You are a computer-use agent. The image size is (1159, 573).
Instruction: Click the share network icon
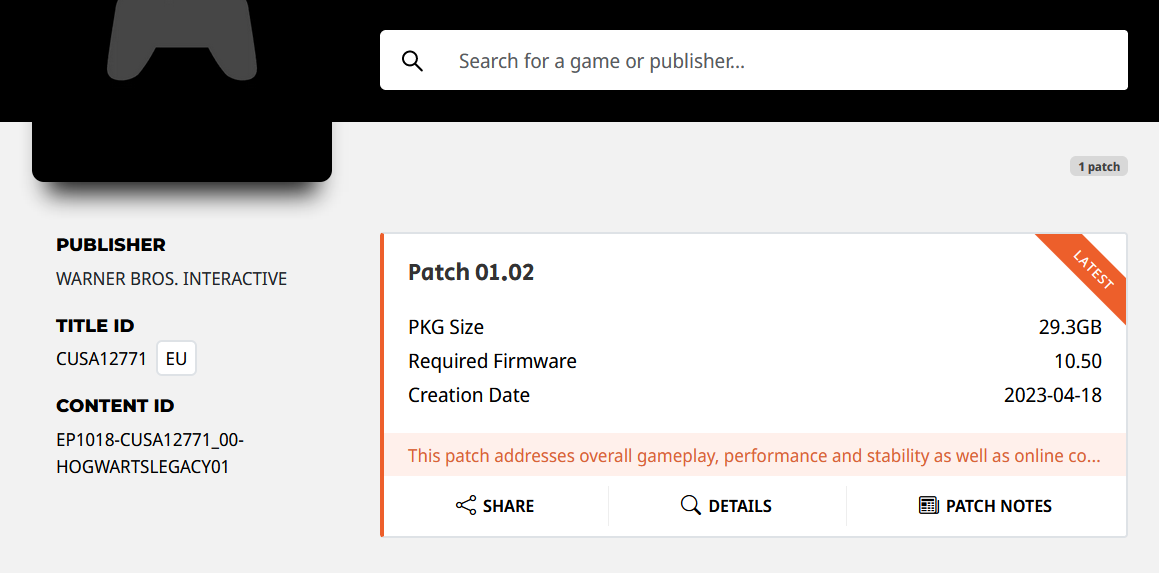pyautogui.click(x=466, y=506)
